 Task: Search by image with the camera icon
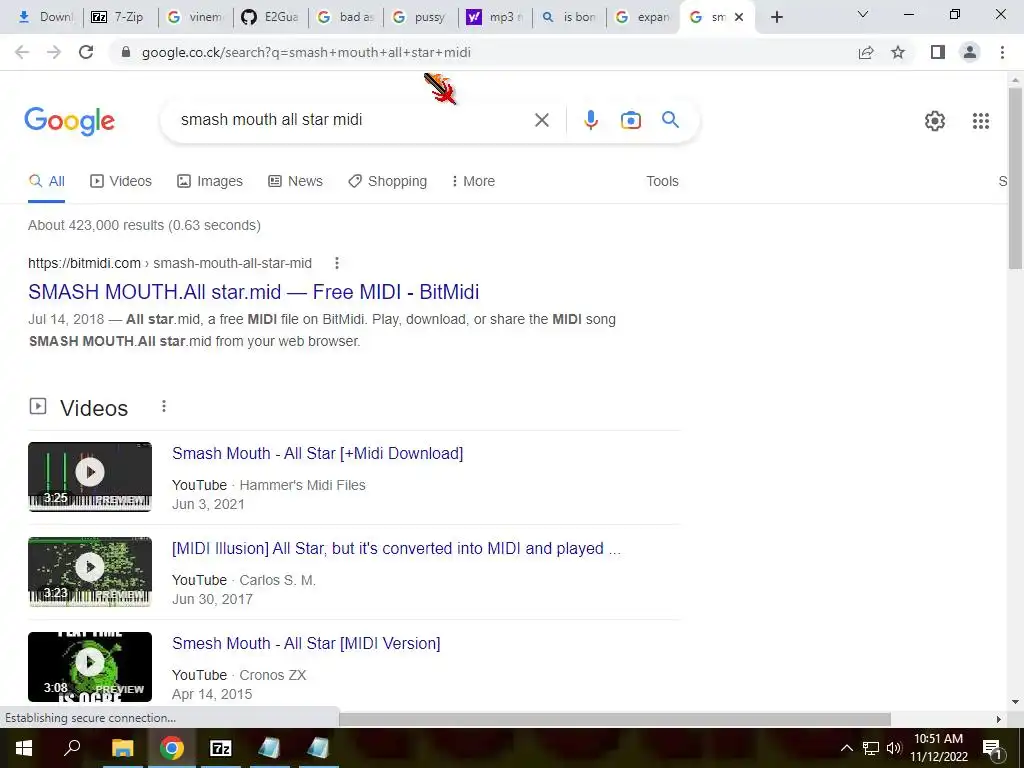[x=631, y=120]
